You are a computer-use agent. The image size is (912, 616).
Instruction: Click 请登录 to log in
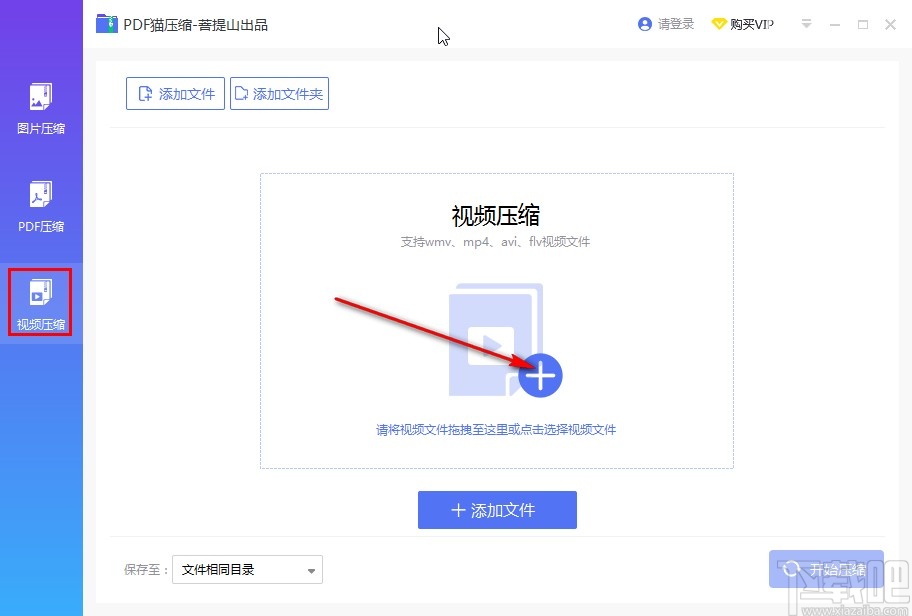666,24
